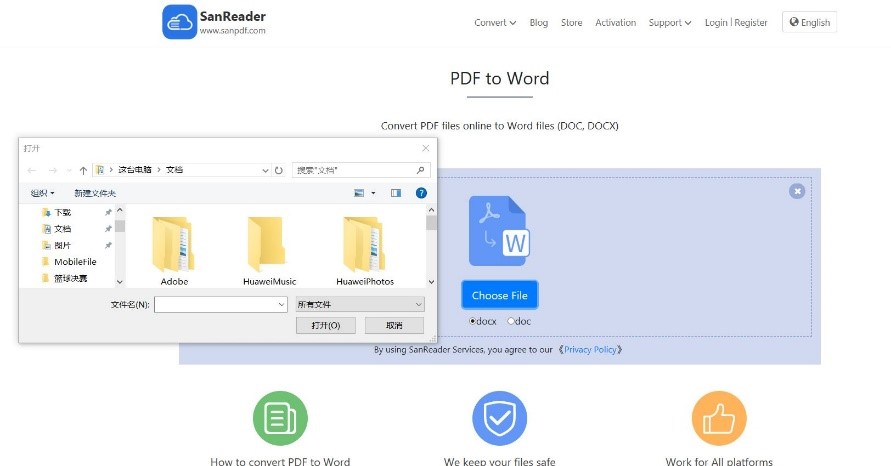891x466 pixels.
Task: Expand the view options dropdown arrow
Action: 373,193
